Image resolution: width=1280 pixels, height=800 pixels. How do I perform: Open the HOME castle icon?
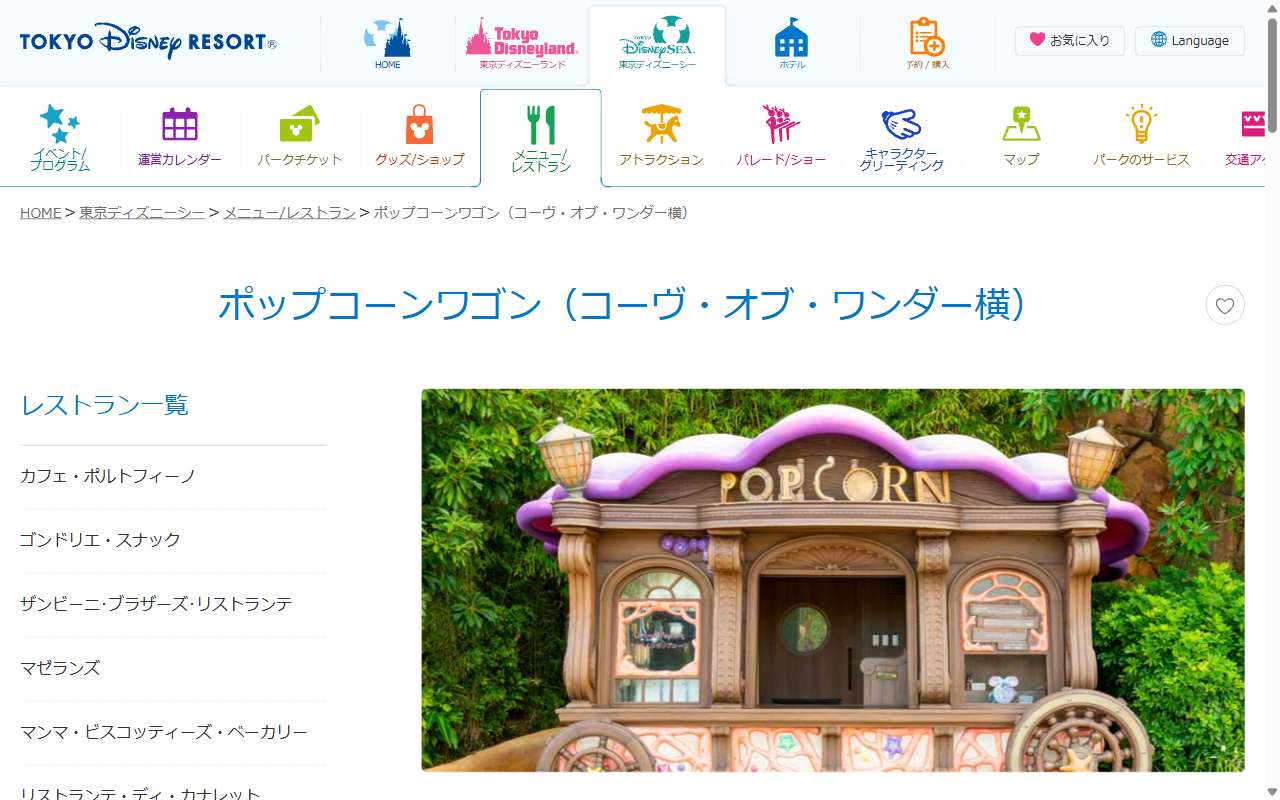tap(388, 44)
